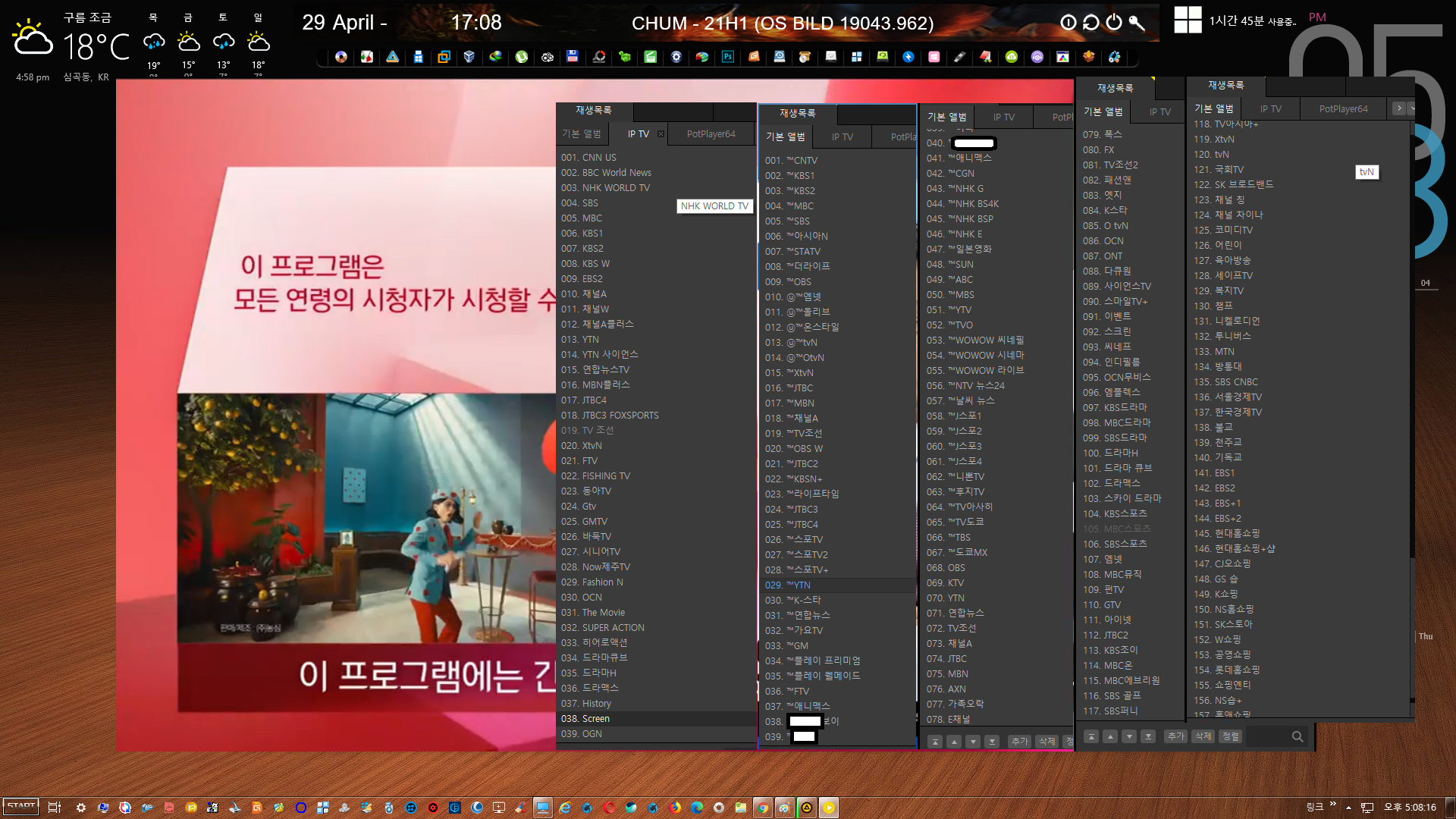Image resolution: width=1456 pixels, height=819 pixels.
Task: Click 추가 button in third playlist
Action: coord(1020,742)
